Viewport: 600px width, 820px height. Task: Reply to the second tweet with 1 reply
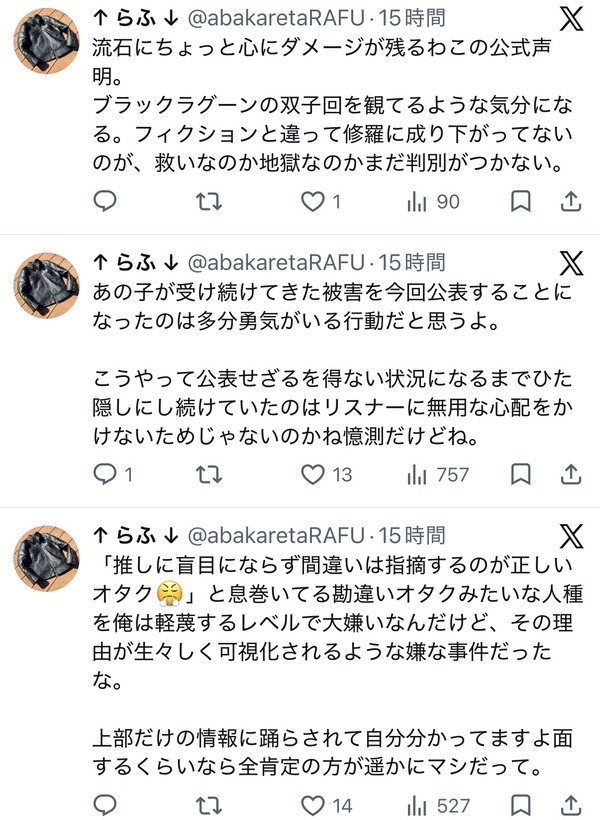(112, 474)
